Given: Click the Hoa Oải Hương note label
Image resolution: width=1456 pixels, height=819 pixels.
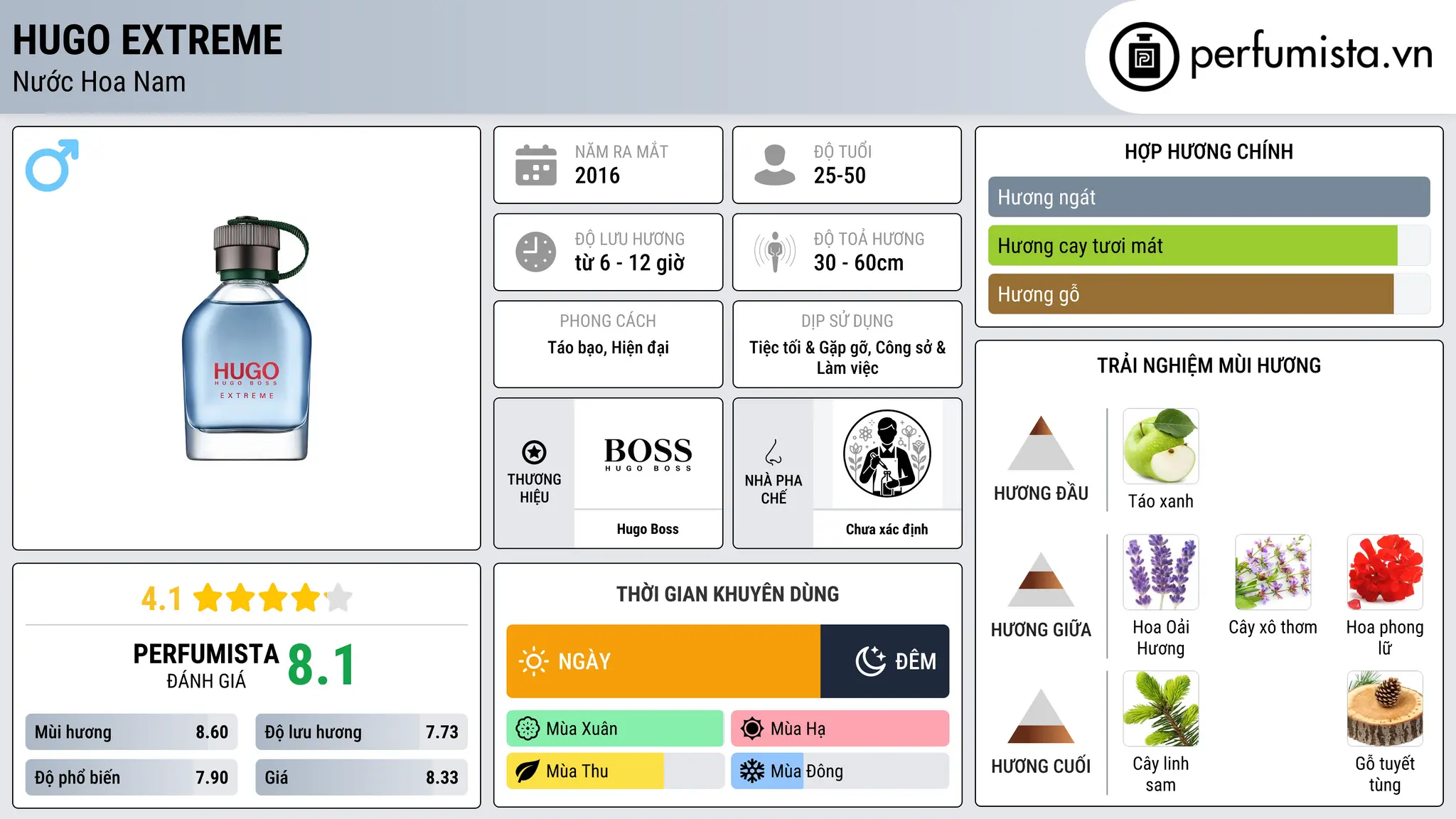Looking at the screenshot, I should click(1160, 638).
